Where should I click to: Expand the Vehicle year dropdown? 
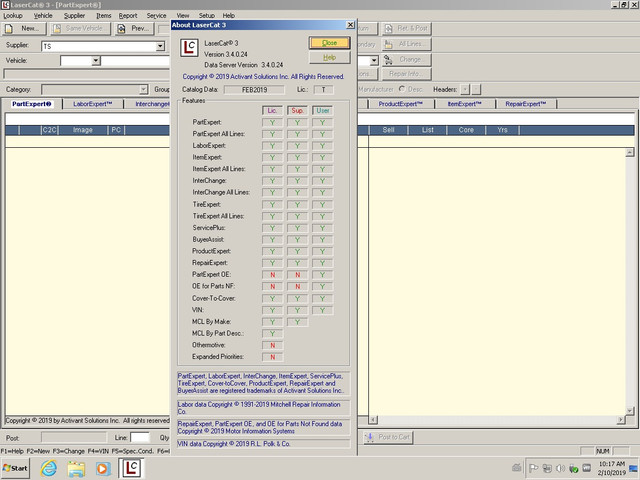point(96,61)
